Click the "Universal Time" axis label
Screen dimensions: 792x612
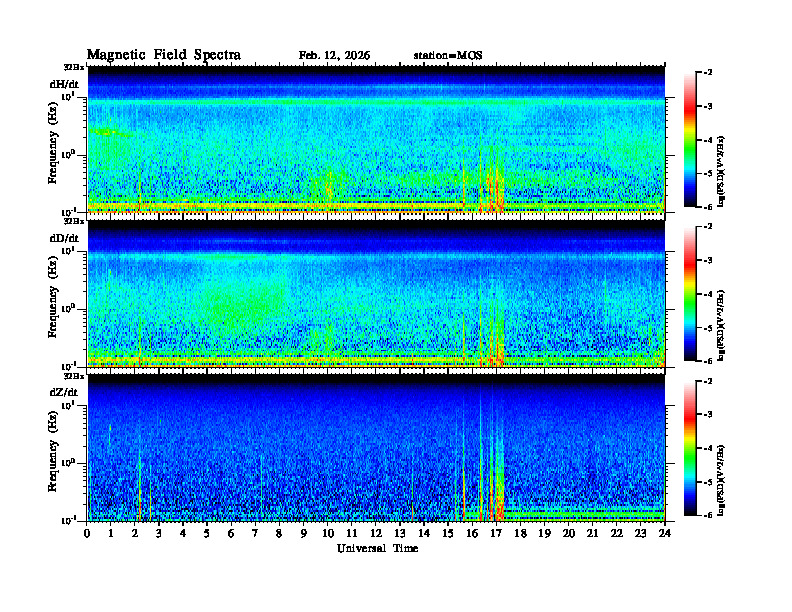click(377, 548)
